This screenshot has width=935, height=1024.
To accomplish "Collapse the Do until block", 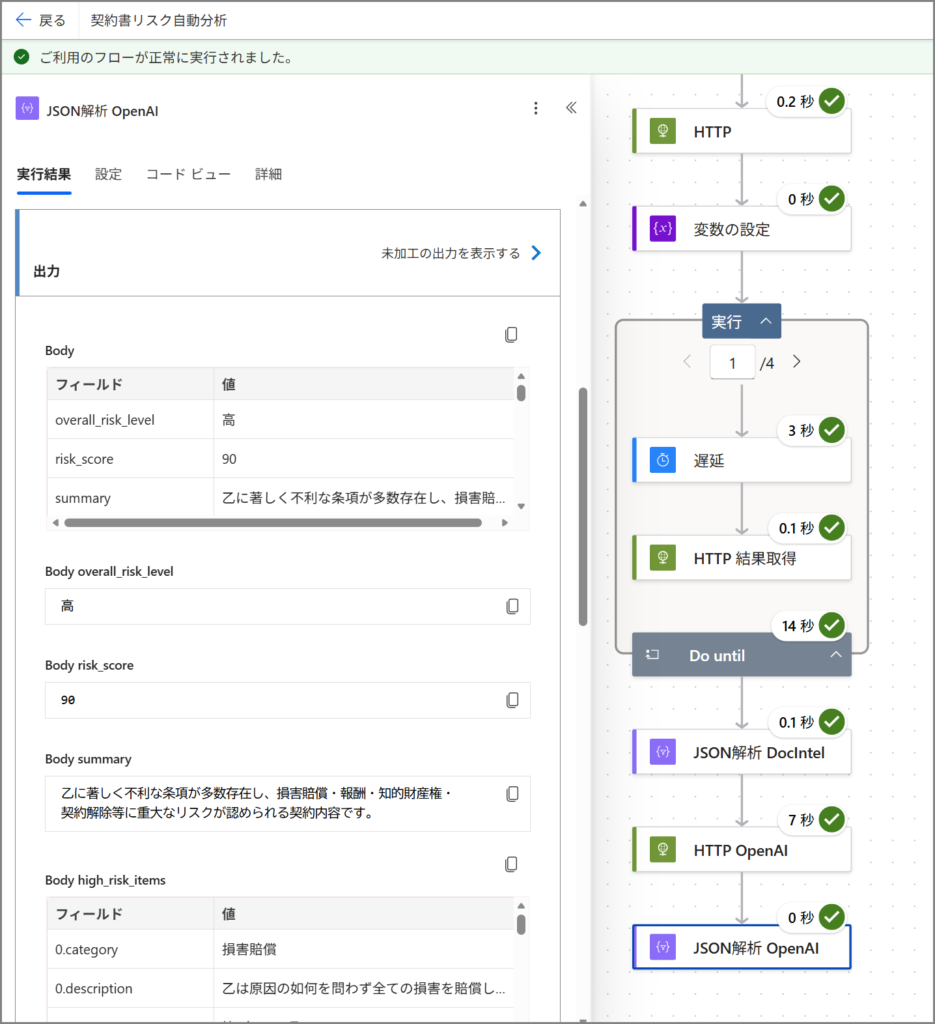I will coord(834,656).
